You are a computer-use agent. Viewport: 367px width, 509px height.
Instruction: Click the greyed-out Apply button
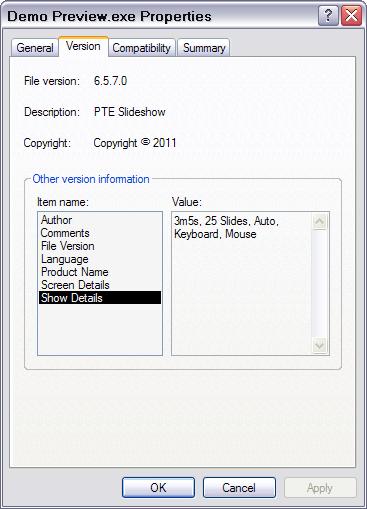320,488
